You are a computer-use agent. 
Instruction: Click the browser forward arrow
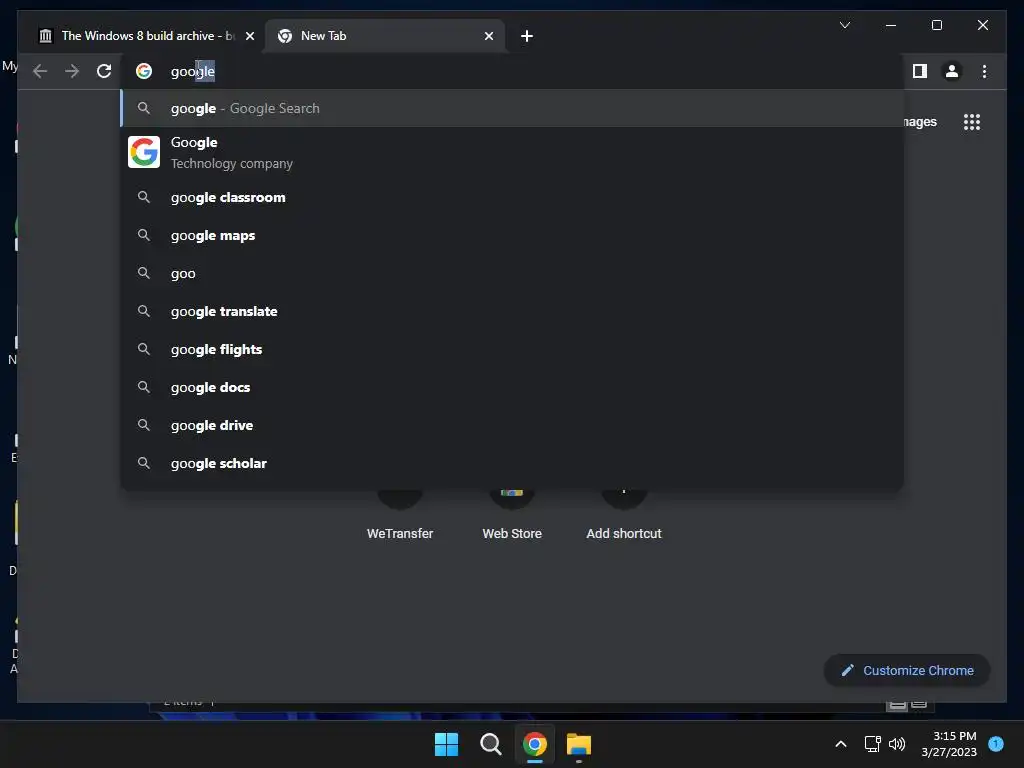click(72, 71)
